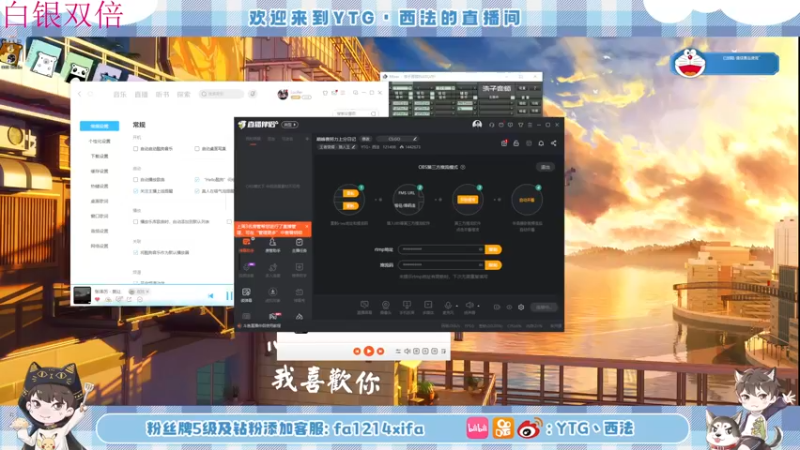The height and width of the screenshot is (450, 800).
Task: Click the share icon in streaming companion
Action: tap(554, 143)
